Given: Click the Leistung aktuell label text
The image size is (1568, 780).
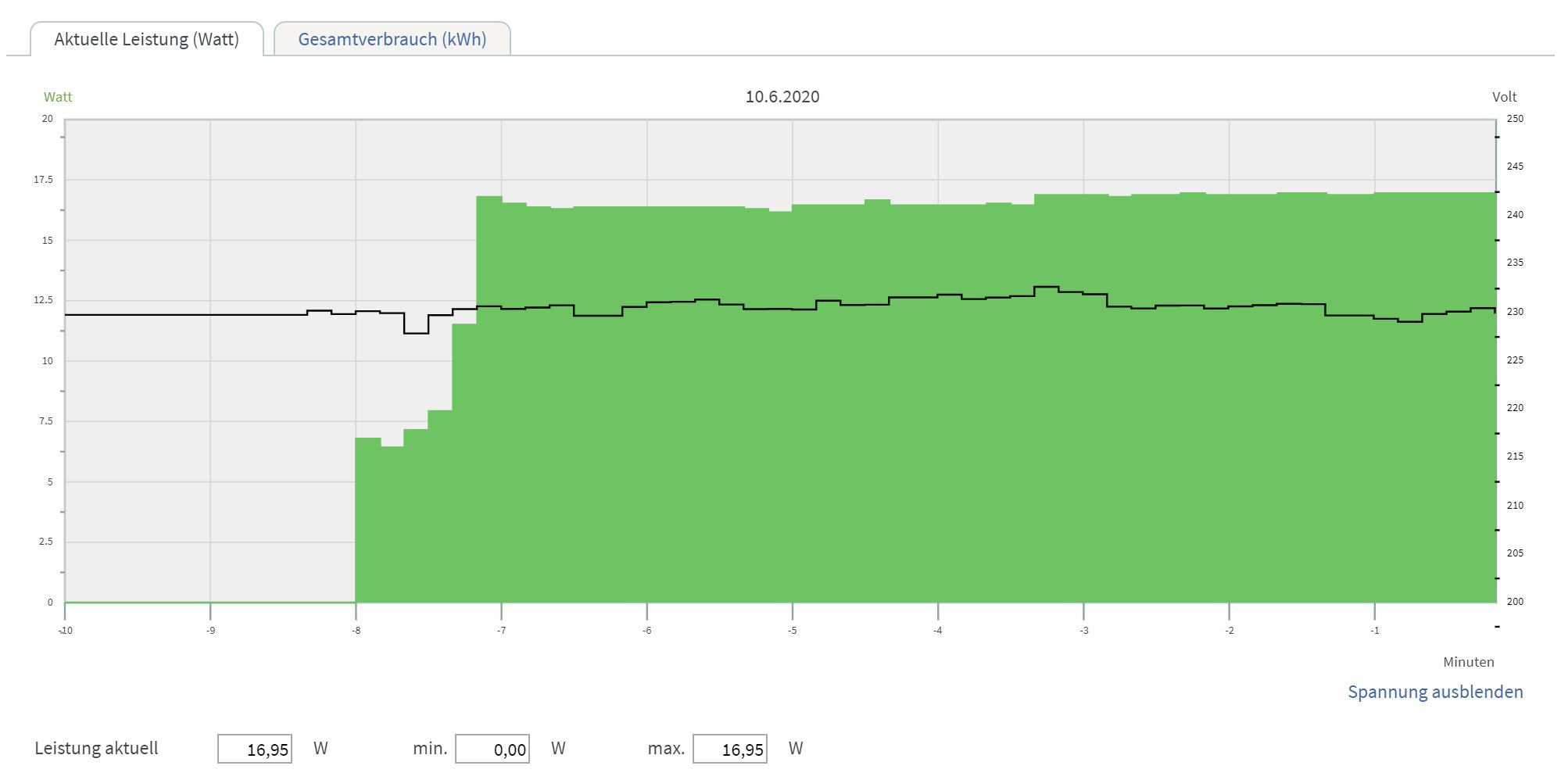Looking at the screenshot, I should coord(96,748).
